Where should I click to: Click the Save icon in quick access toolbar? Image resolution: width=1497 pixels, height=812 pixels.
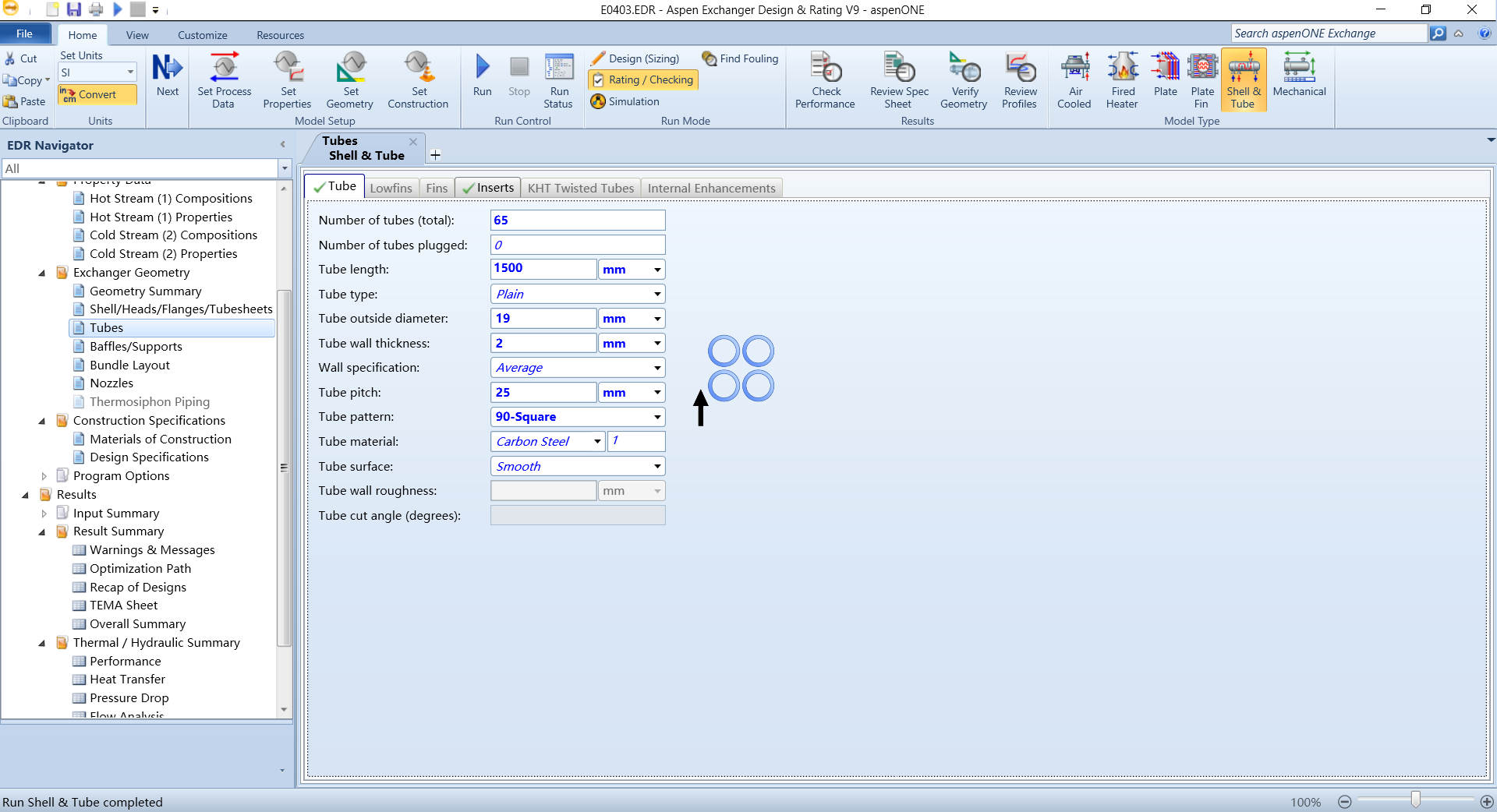[74, 9]
